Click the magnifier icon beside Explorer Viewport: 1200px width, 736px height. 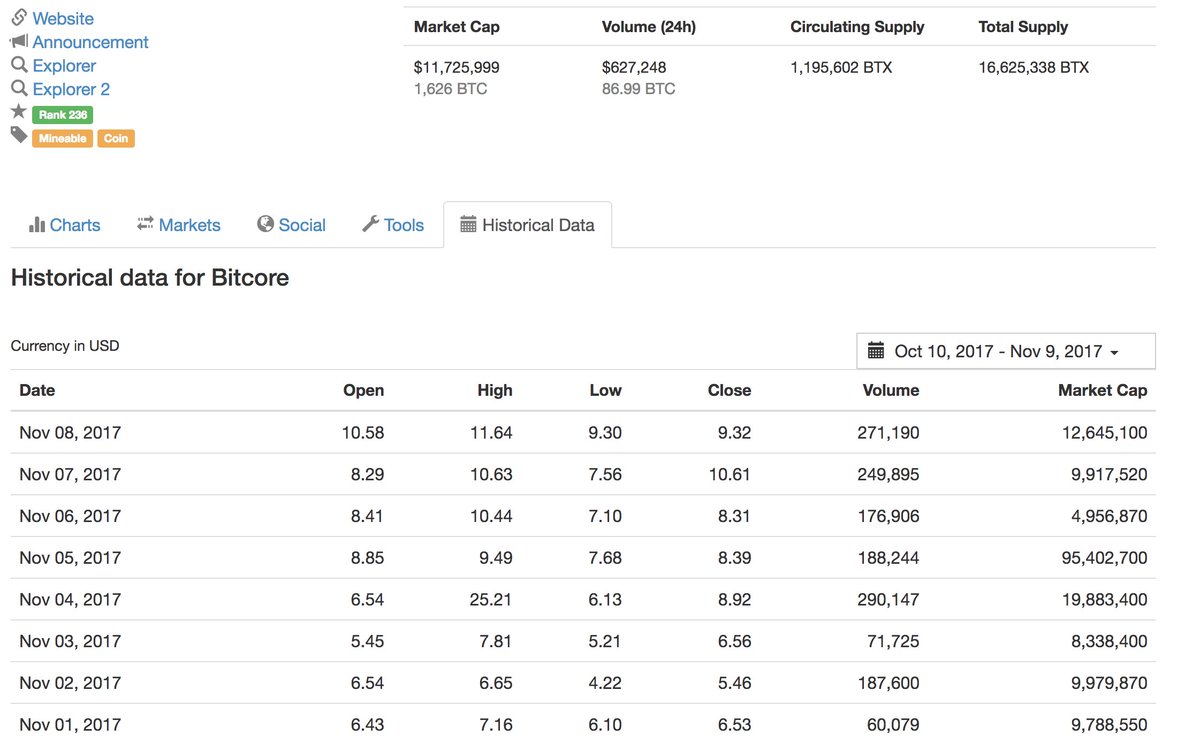point(19,65)
